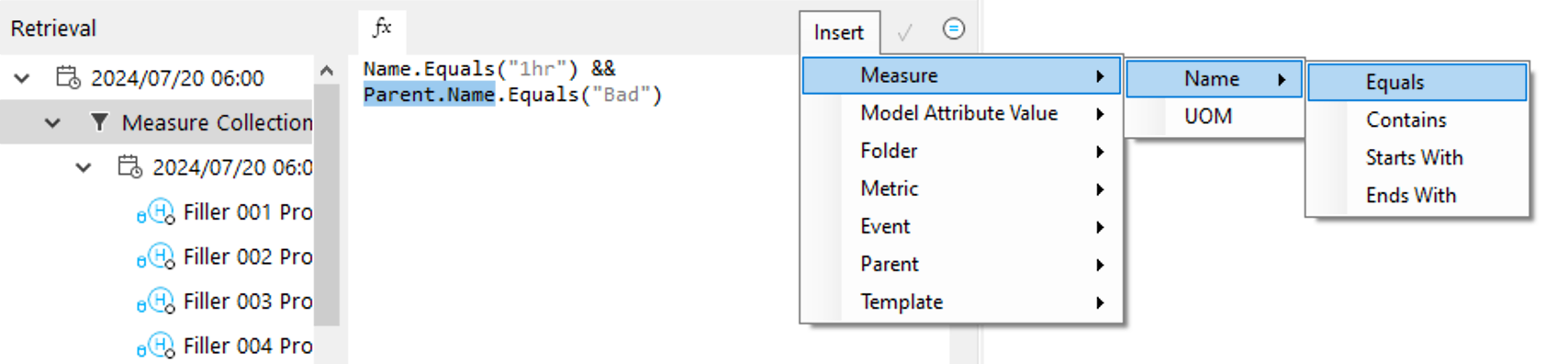The image size is (1568, 364).
Task: Click the calendar icon of nested date node
Action: point(129,166)
